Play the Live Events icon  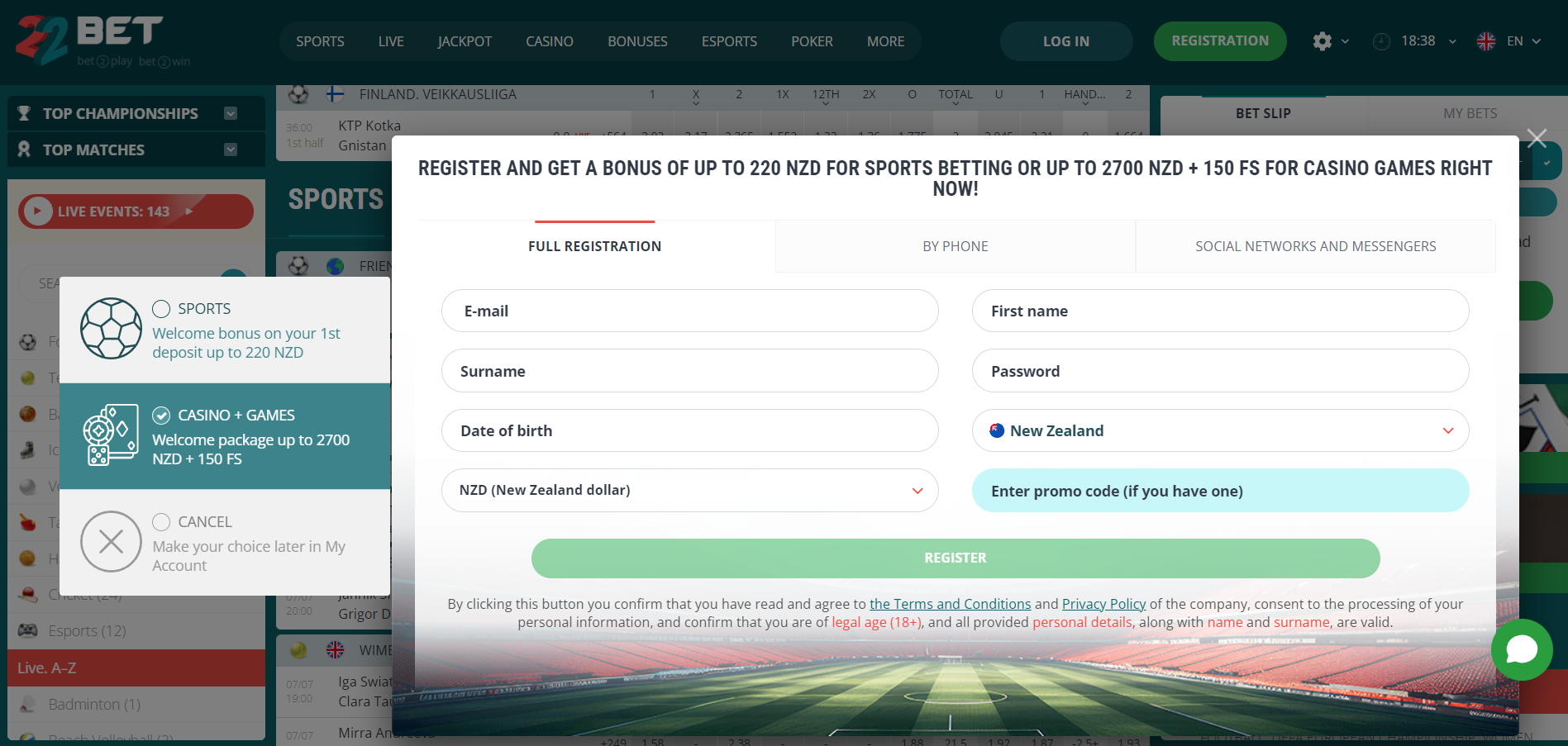point(37,211)
